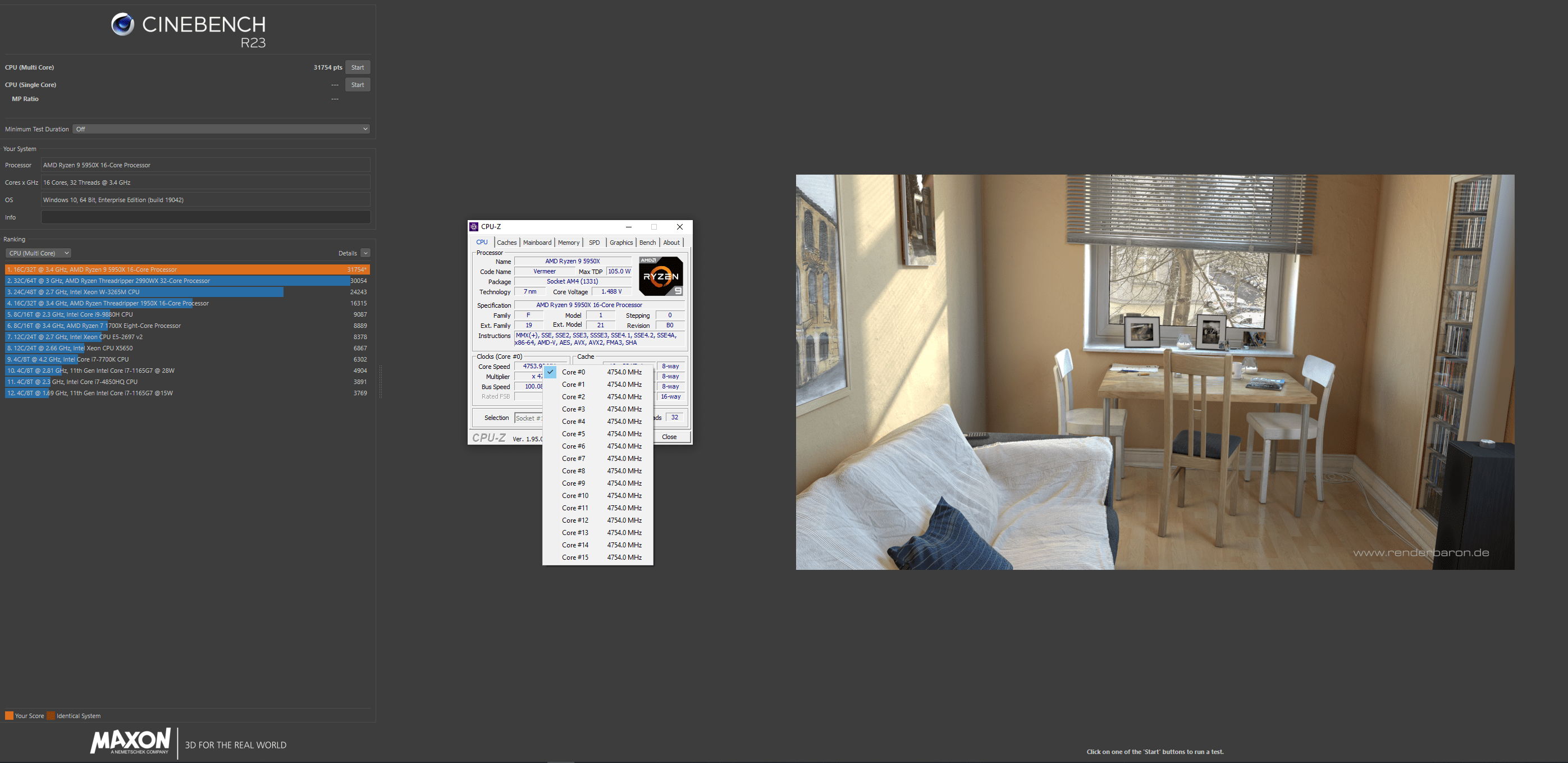The width and height of the screenshot is (1568, 763).
Task: Select ranking row i7-1165G7 @ 28W
Action: [188, 370]
